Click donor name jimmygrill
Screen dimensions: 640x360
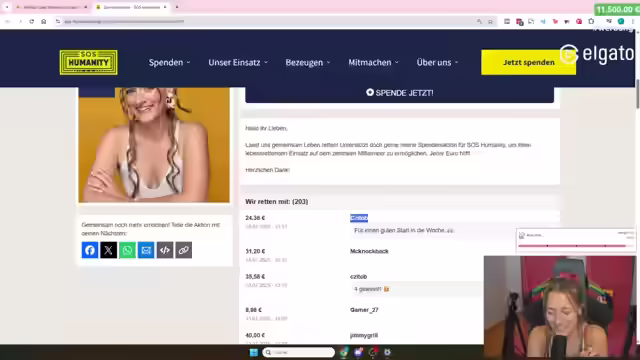(364, 335)
